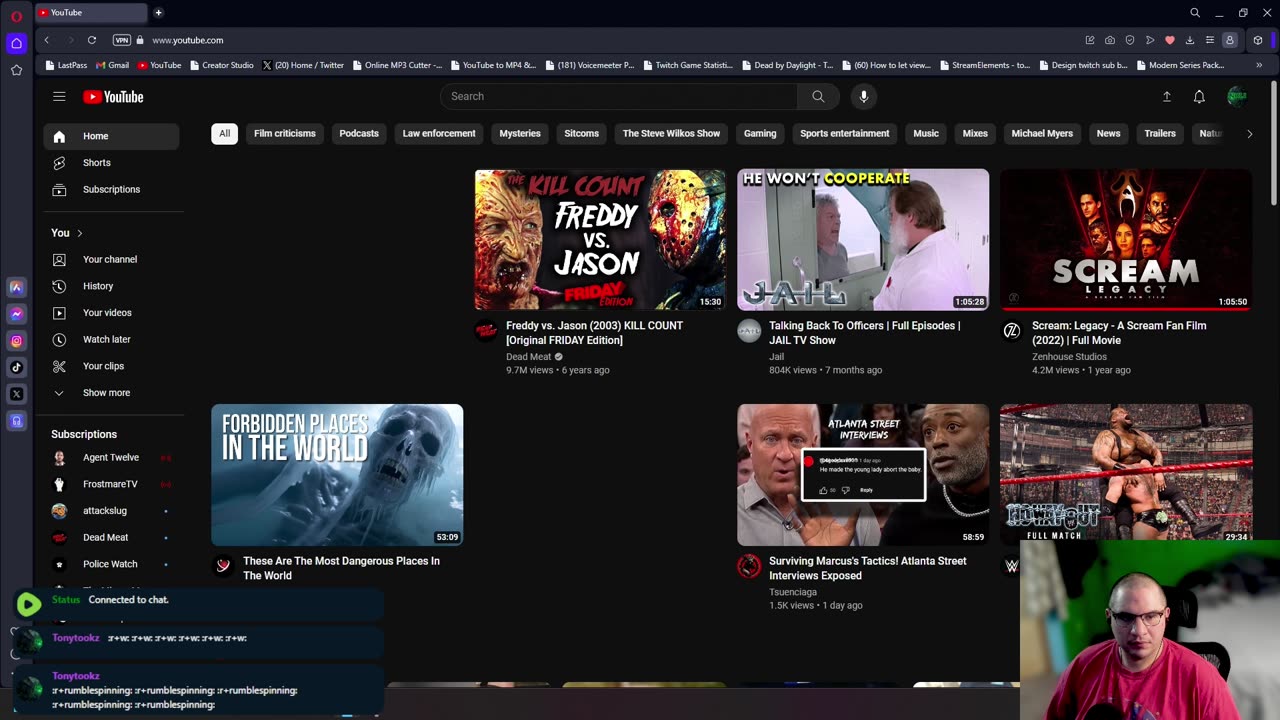The height and width of the screenshot is (720, 1280).
Task: Open Opera privacy protection shield
Action: coord(1130,40)
